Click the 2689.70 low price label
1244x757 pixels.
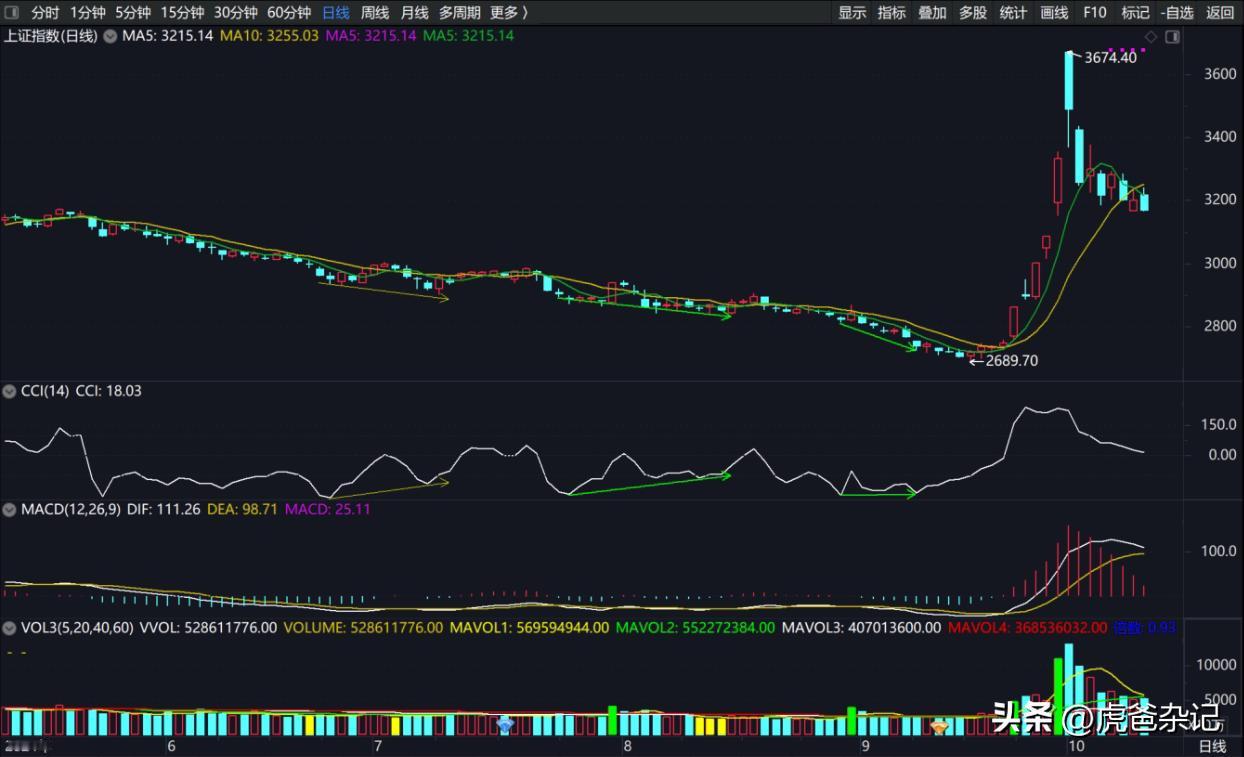pyautogui.click(x=1011, y=361)
